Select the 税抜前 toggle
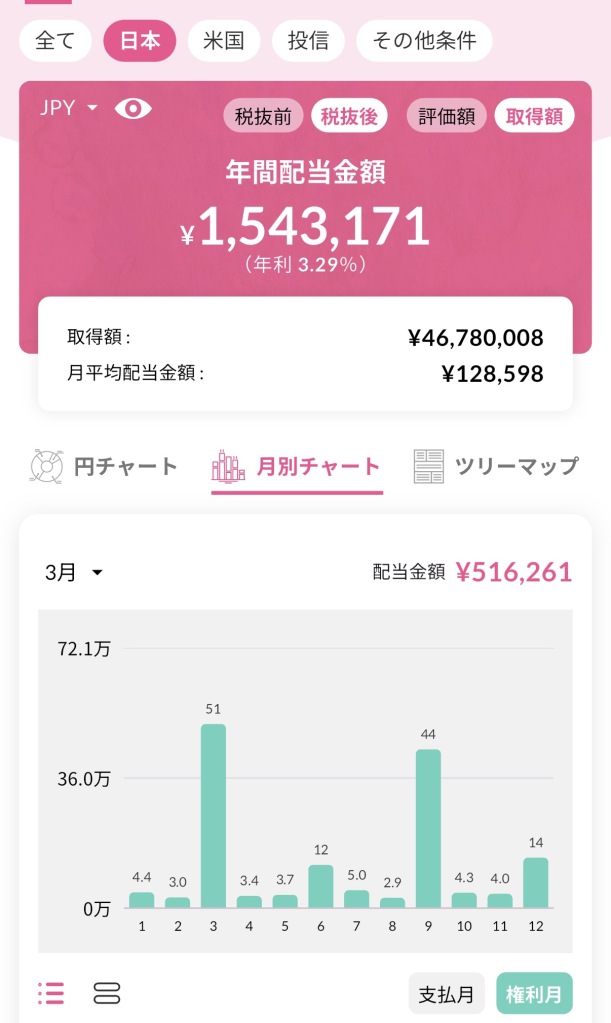 point(263,116)
